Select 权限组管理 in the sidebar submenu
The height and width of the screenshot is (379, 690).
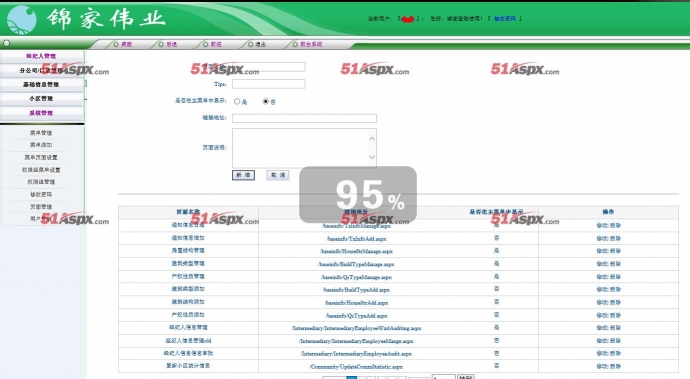point(41,182)
